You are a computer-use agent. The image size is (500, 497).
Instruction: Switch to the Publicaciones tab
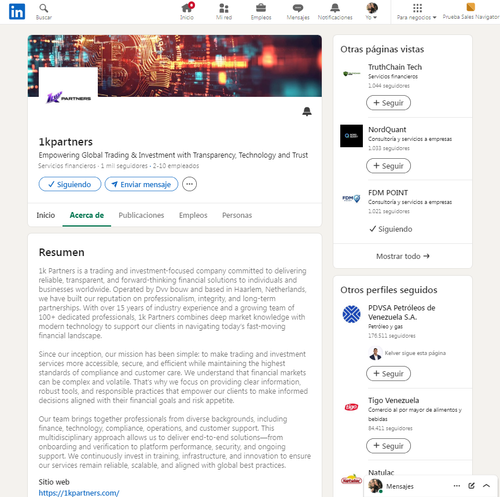point(141,215)
